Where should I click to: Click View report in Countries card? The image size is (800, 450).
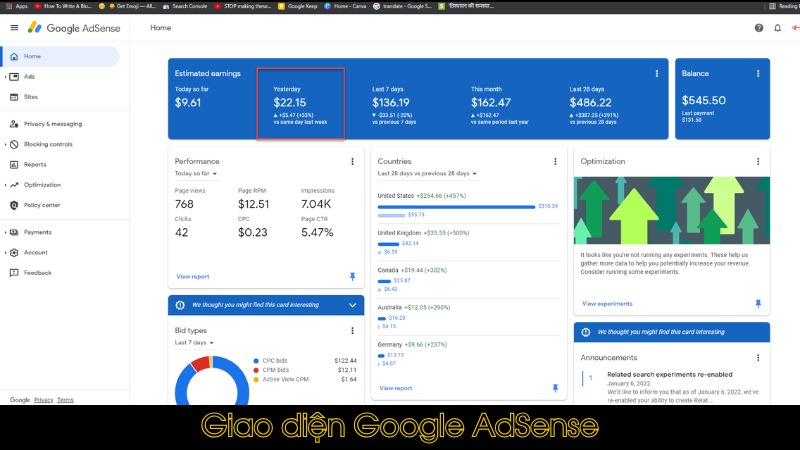click(395, 388)
